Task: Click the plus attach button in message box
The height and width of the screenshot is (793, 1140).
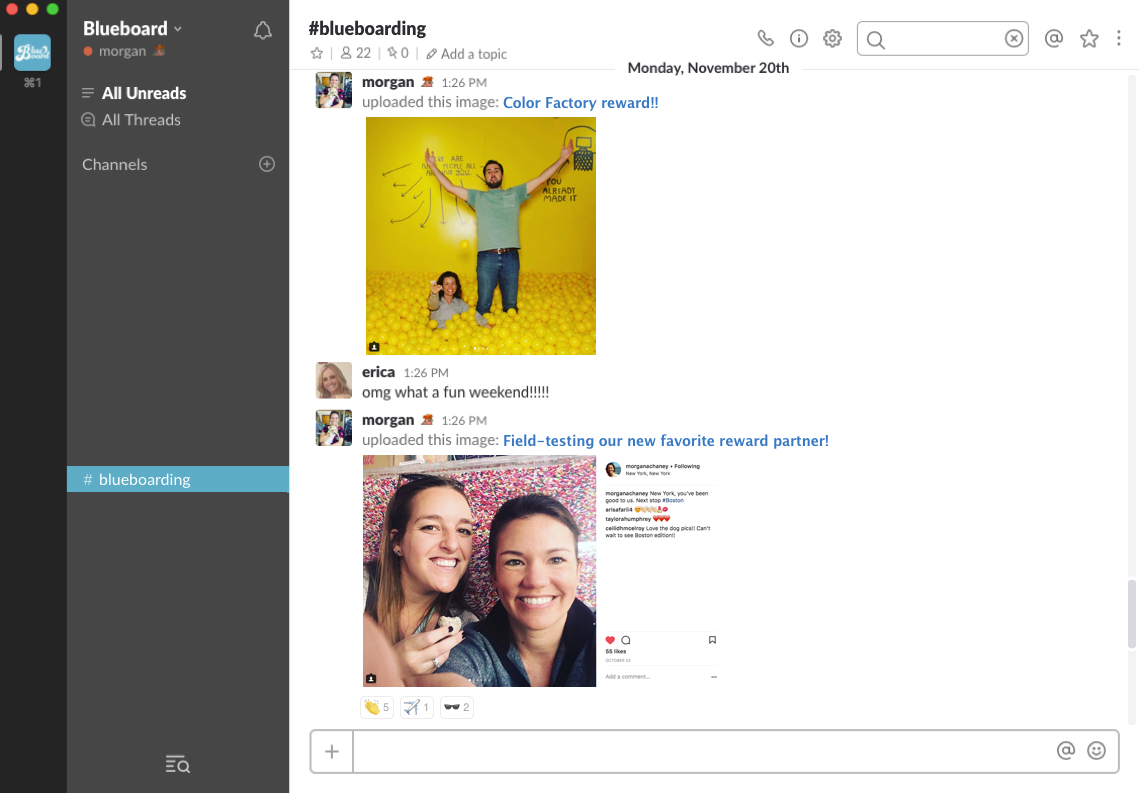Action: point(332,751)
